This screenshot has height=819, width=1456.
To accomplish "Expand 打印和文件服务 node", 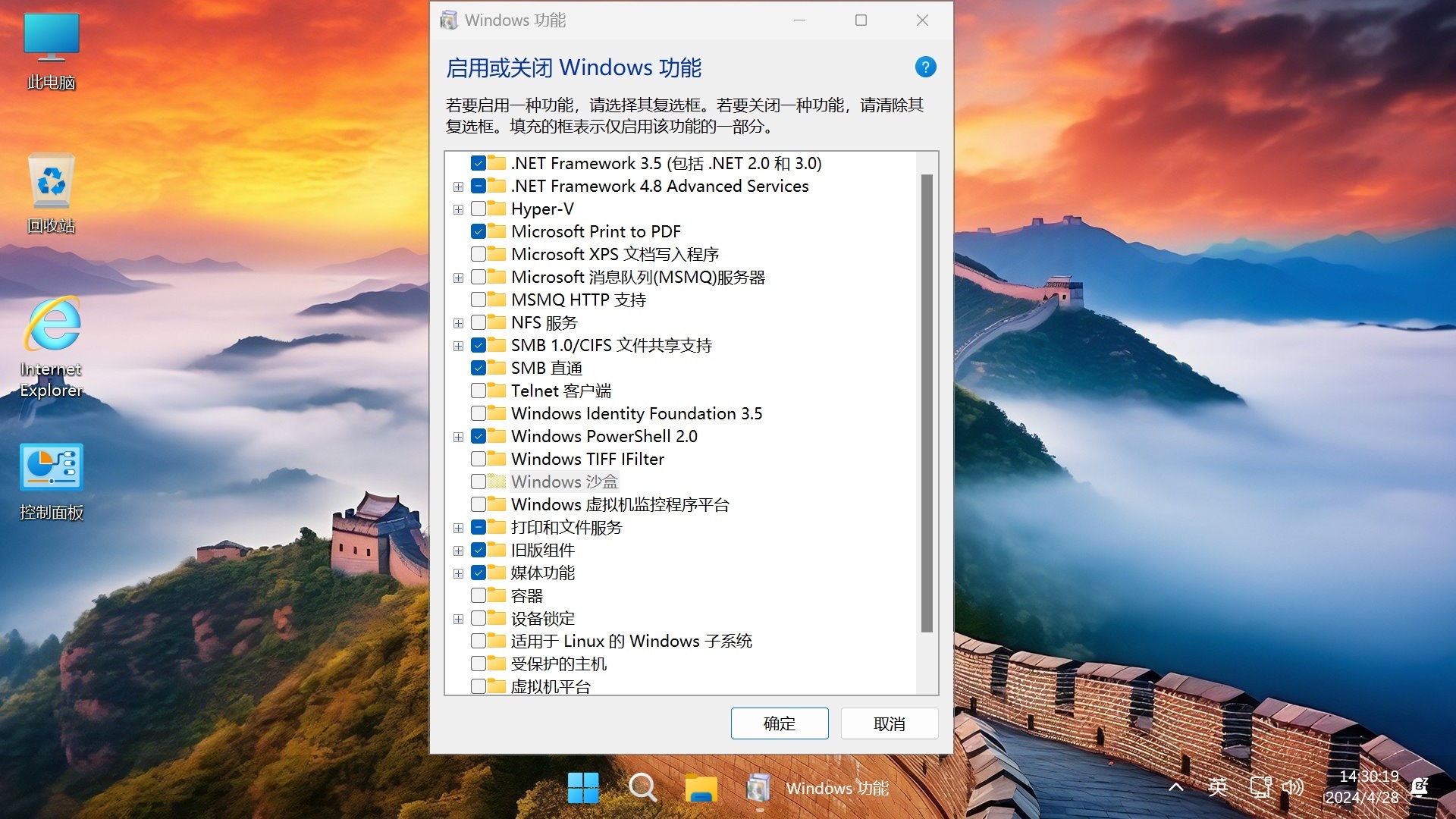I will [x=458, y=527].
